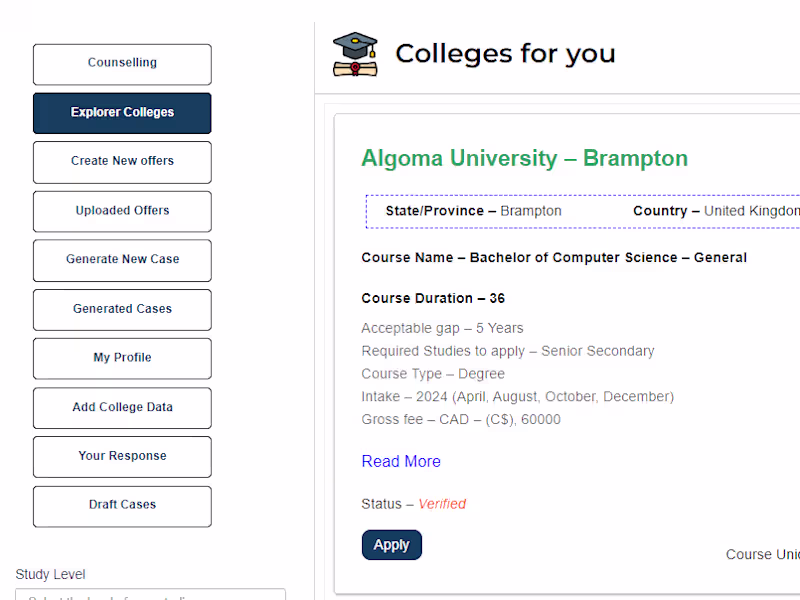Click the graduation cap icon
The height and width of the screenshot is (600, 800).
(x=355, y=54)
